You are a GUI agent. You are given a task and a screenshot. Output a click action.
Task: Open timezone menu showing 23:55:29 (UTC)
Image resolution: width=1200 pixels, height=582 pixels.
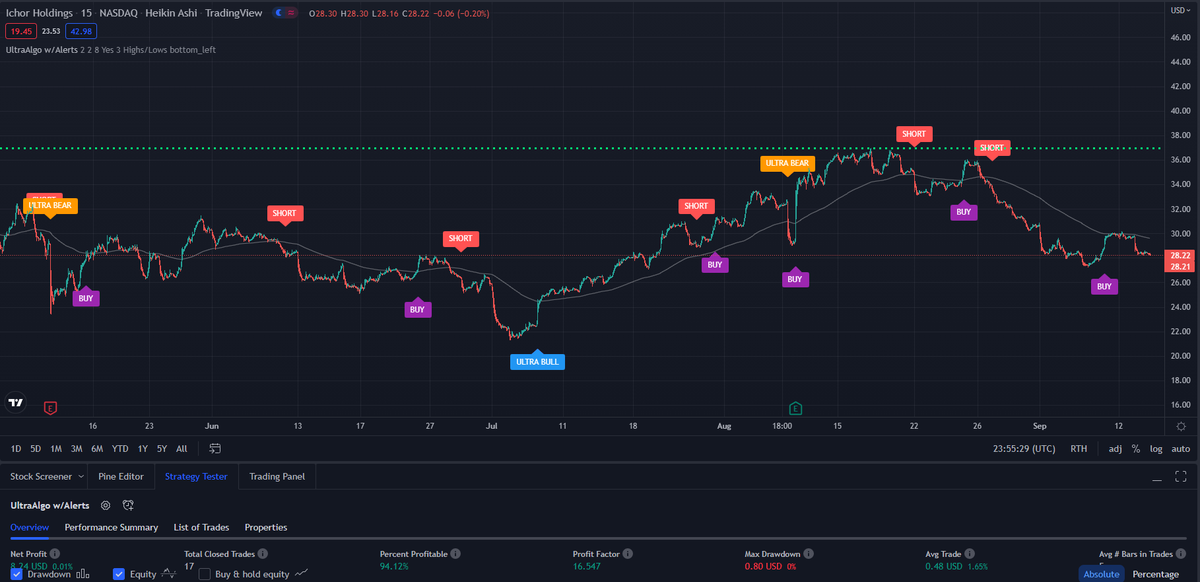(1024, 449)
